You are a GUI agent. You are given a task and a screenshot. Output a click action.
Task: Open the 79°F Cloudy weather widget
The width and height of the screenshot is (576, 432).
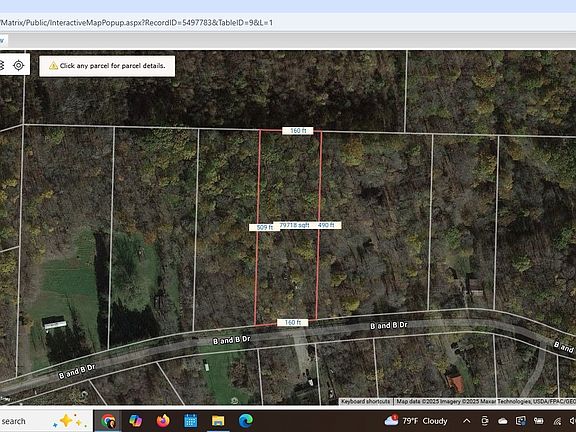415,421
